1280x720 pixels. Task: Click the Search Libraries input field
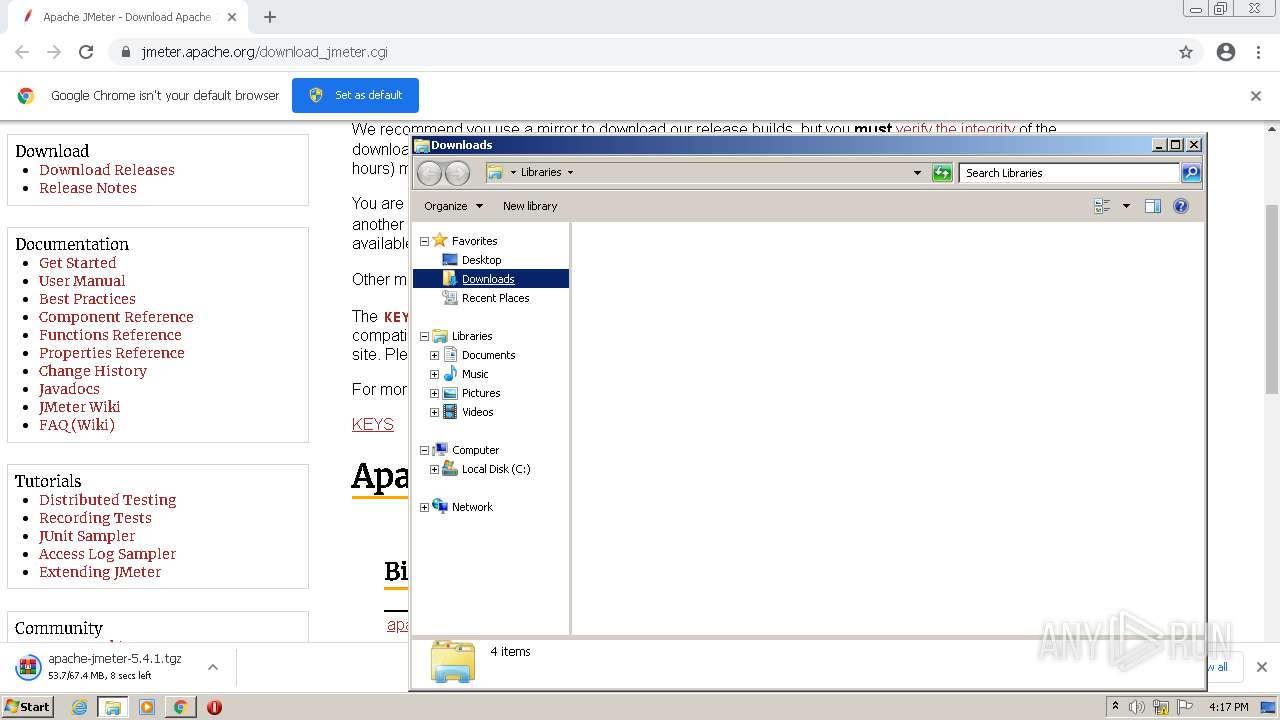pyautogui.click(x=1068, y=173)
